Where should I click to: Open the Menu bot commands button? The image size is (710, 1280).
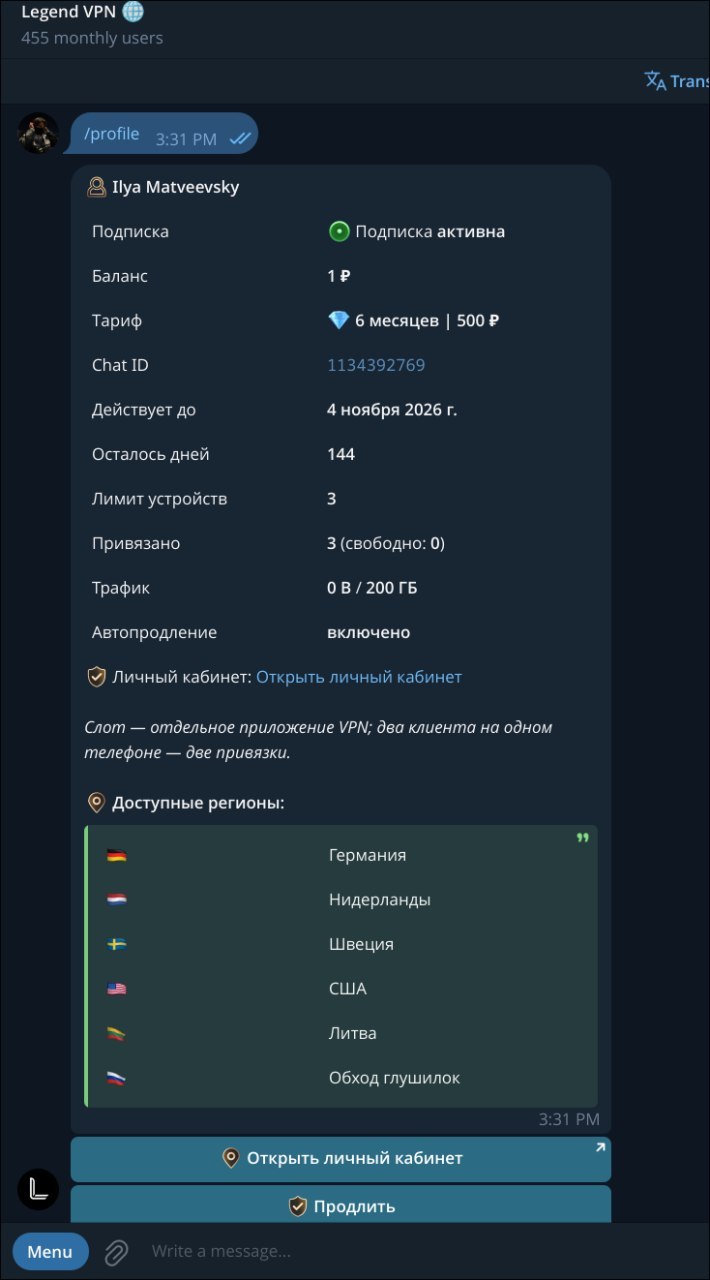pos(50,1251)
